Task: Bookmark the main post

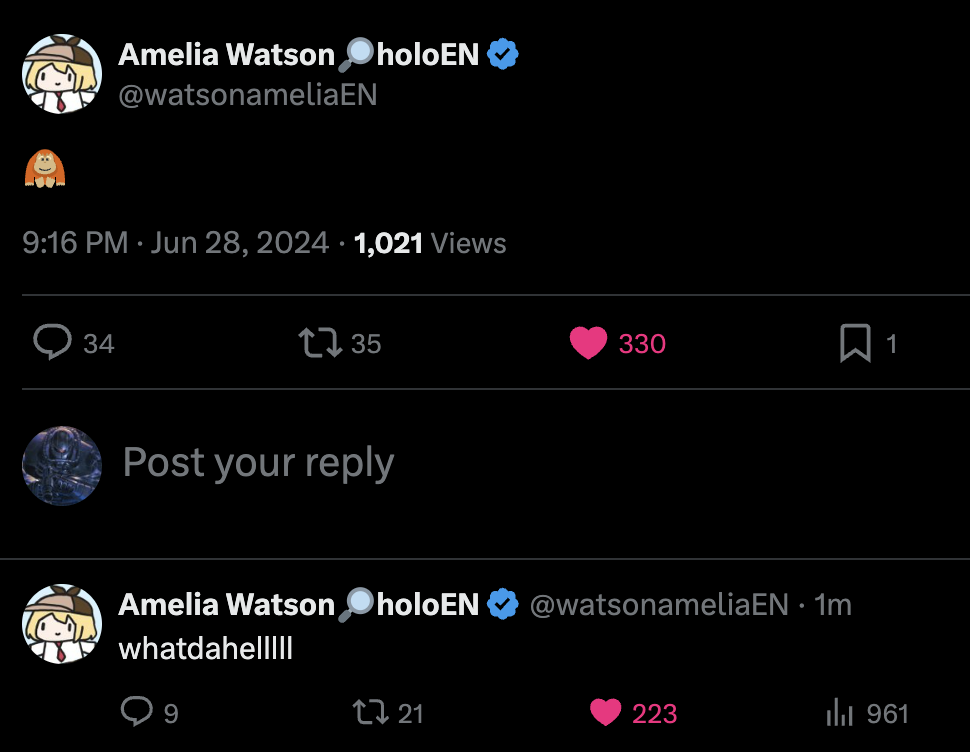Action: point(855,343)
